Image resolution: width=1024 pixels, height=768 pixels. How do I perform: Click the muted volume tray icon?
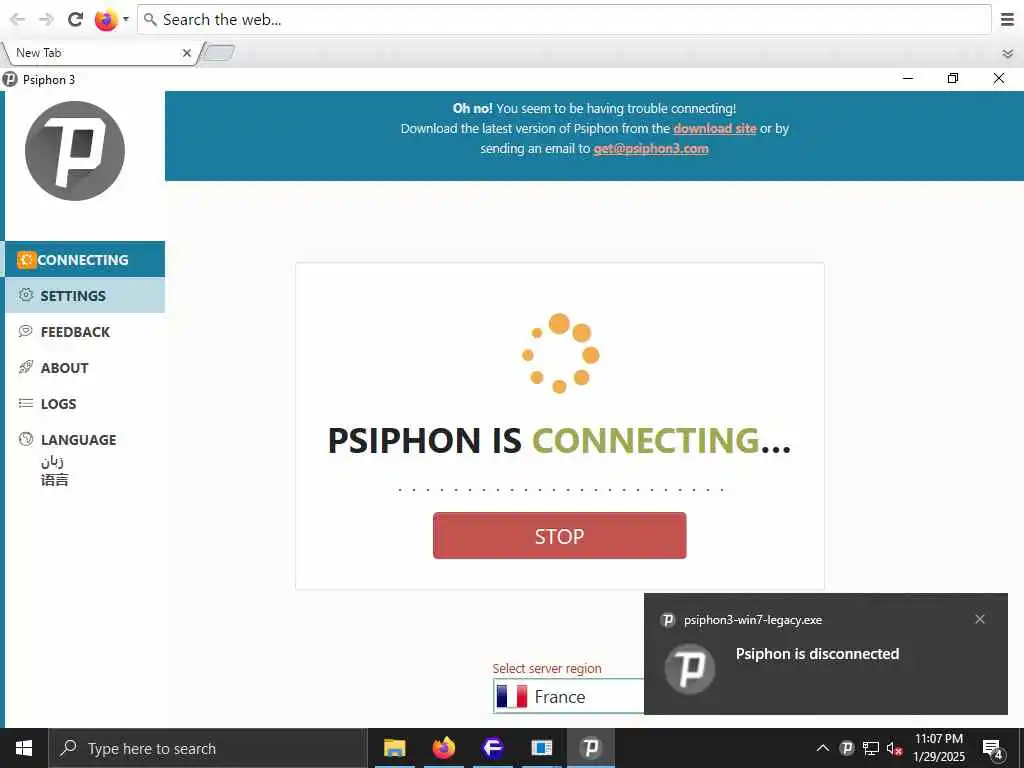894,748
